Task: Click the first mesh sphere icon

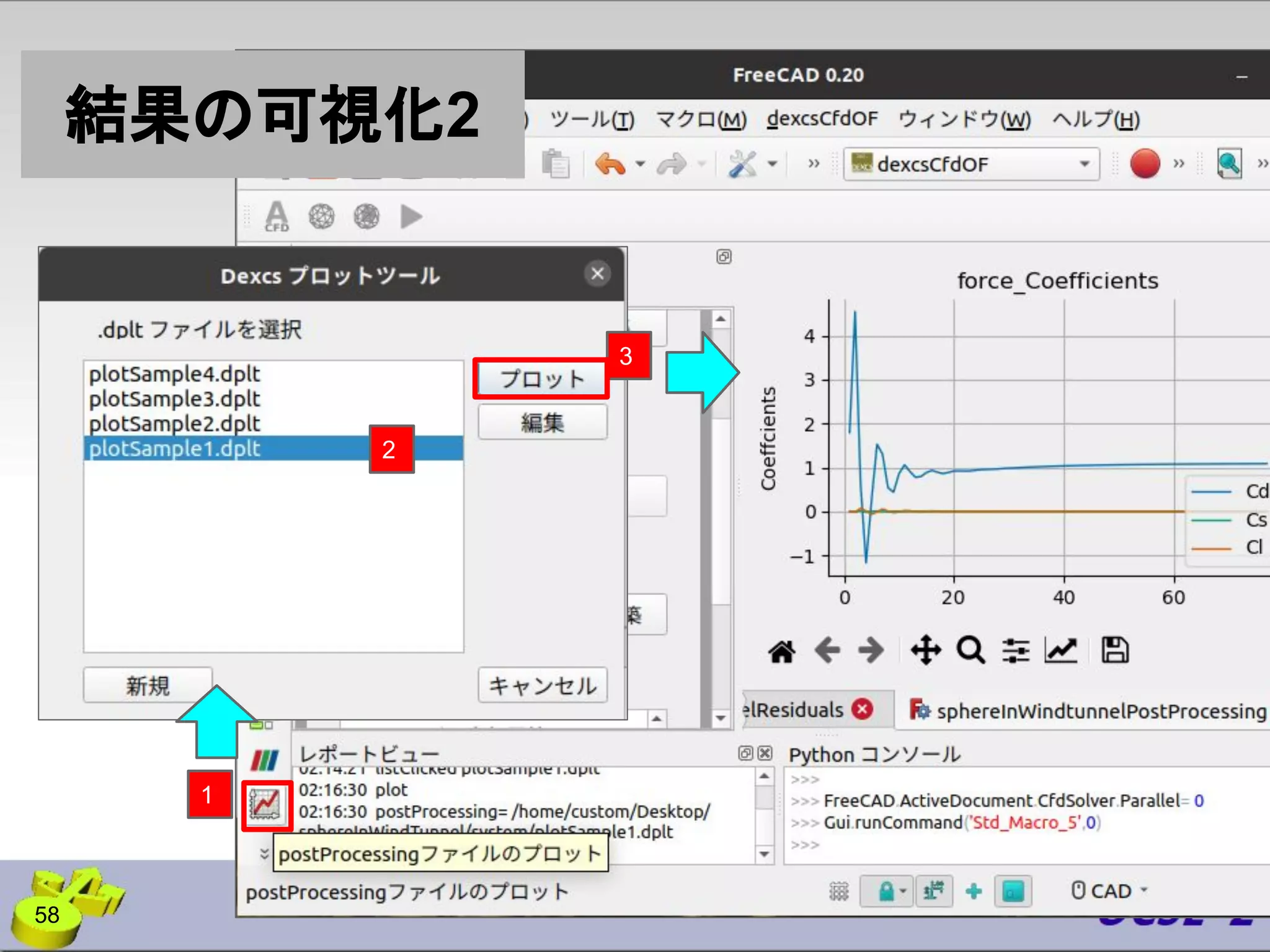Action: coord(321,217)
